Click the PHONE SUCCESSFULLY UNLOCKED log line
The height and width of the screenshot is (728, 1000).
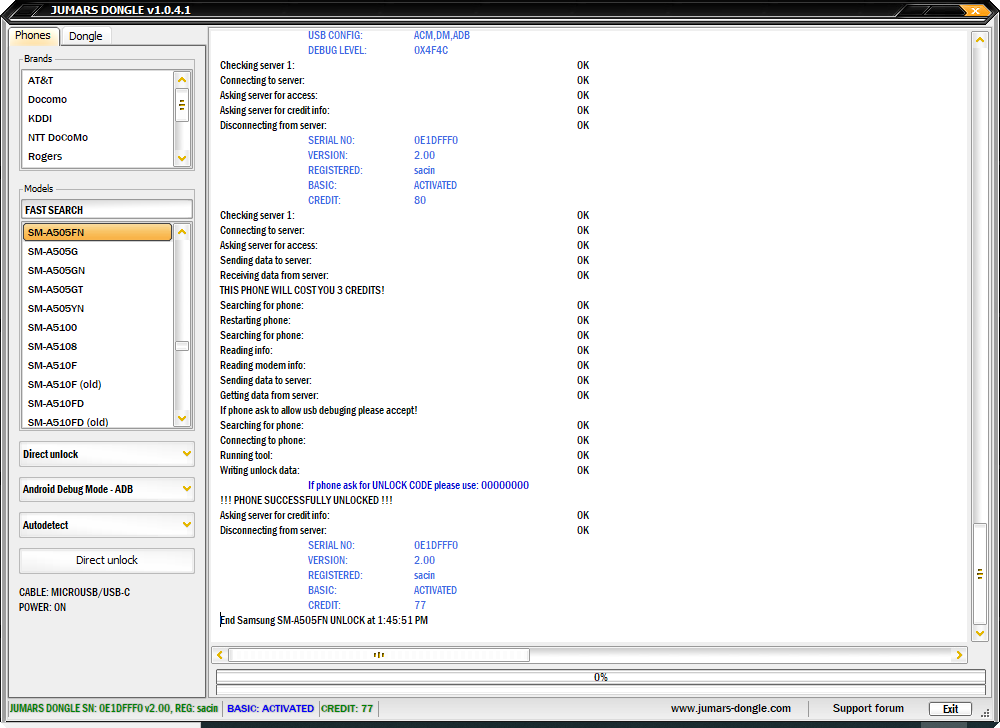(x=306, y=500)
